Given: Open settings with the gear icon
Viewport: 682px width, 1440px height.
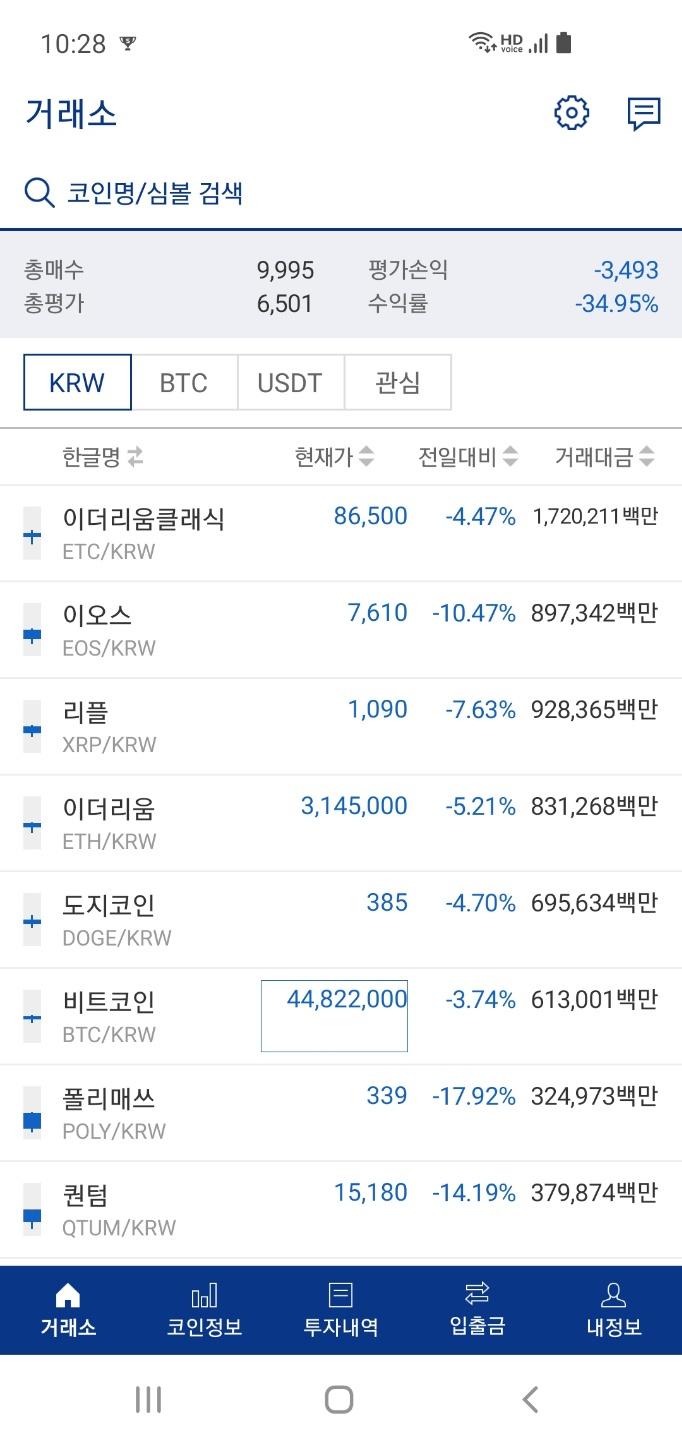Looking at the screenshot, I should pyautogui.click(x=572, y=113).
